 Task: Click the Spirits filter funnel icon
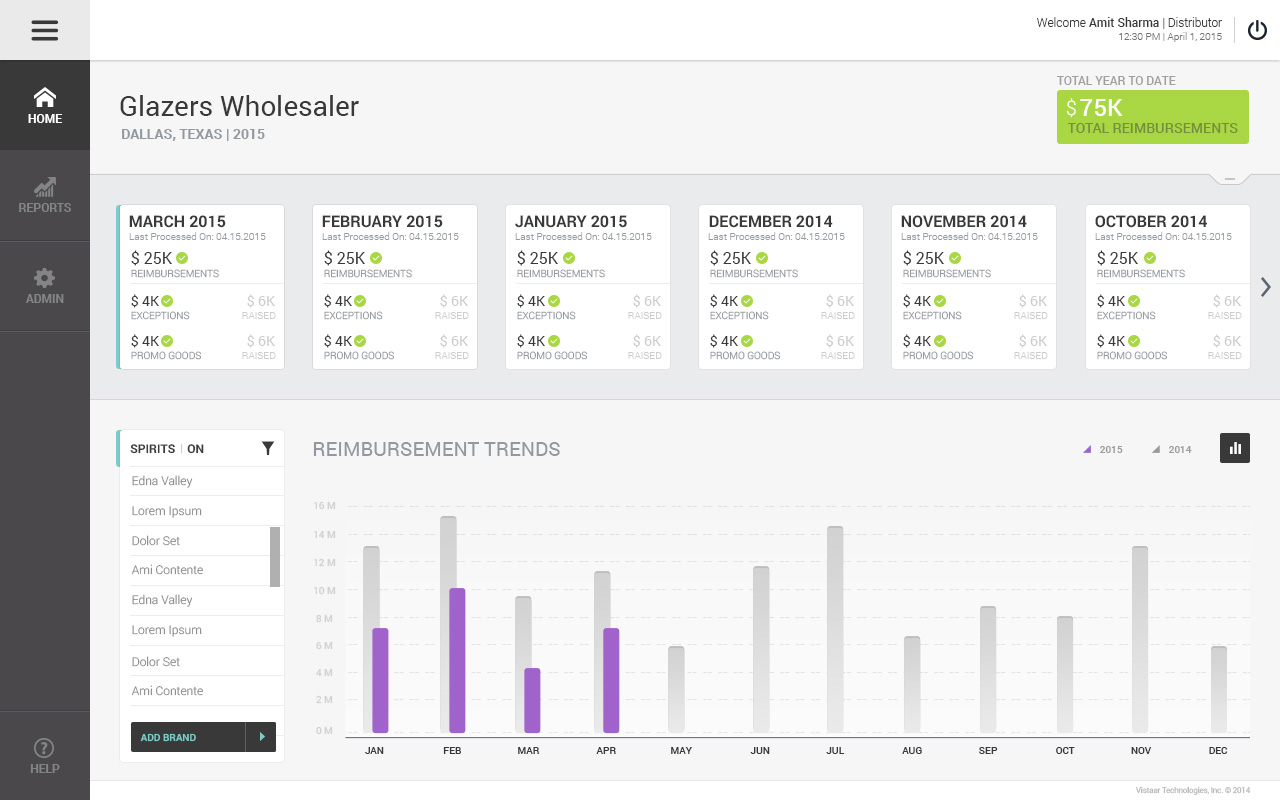tap(268, 449)
